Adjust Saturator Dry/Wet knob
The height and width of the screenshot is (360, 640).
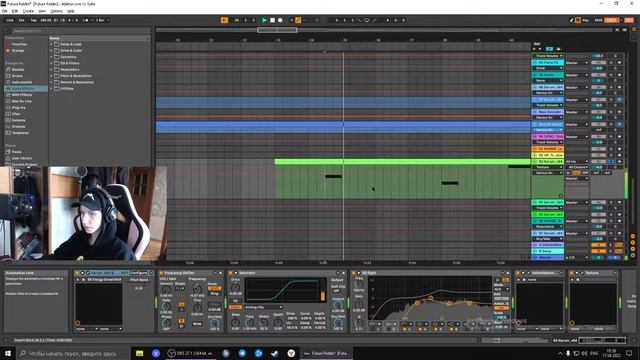[x=338, y=323]
